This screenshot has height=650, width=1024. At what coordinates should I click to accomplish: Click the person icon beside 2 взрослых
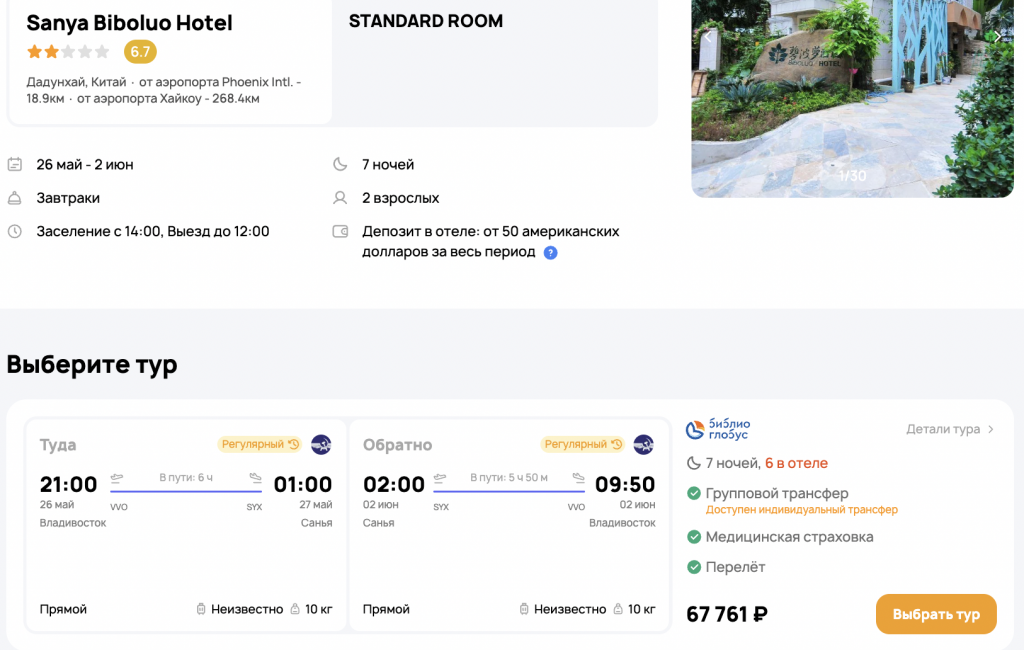point(340,198)
